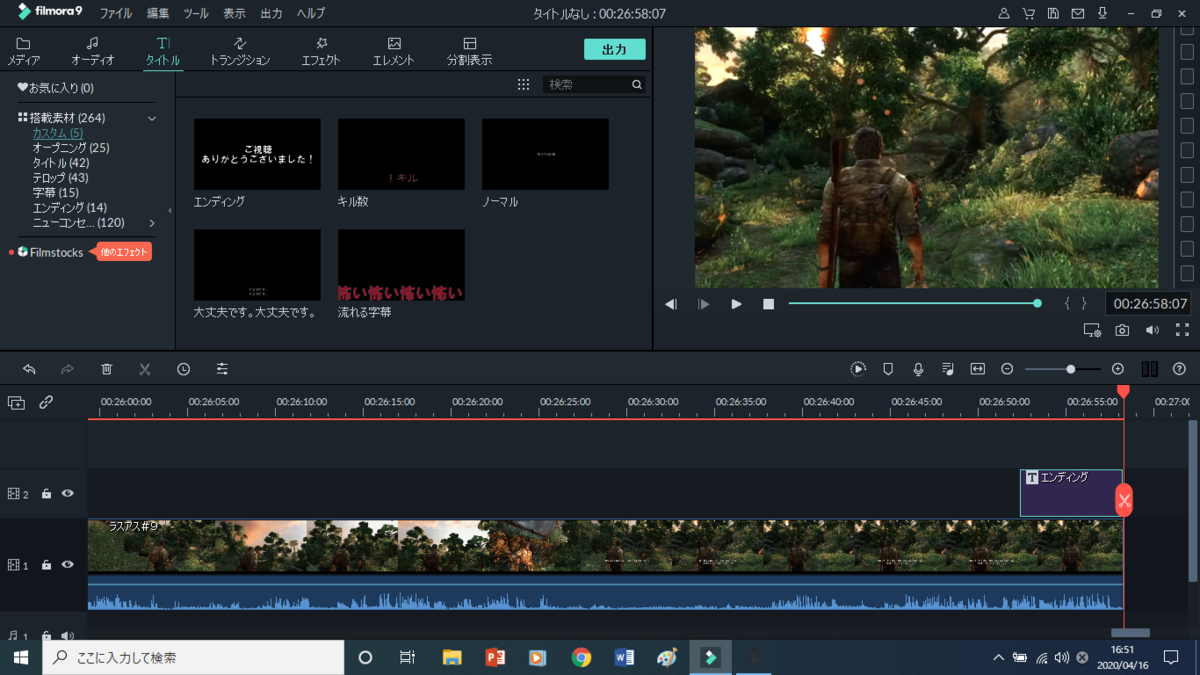The height and width of the screenshot is (675, 1200).
Task: Select the キル数 title thumbnail
Action: (x=401, y=154)
